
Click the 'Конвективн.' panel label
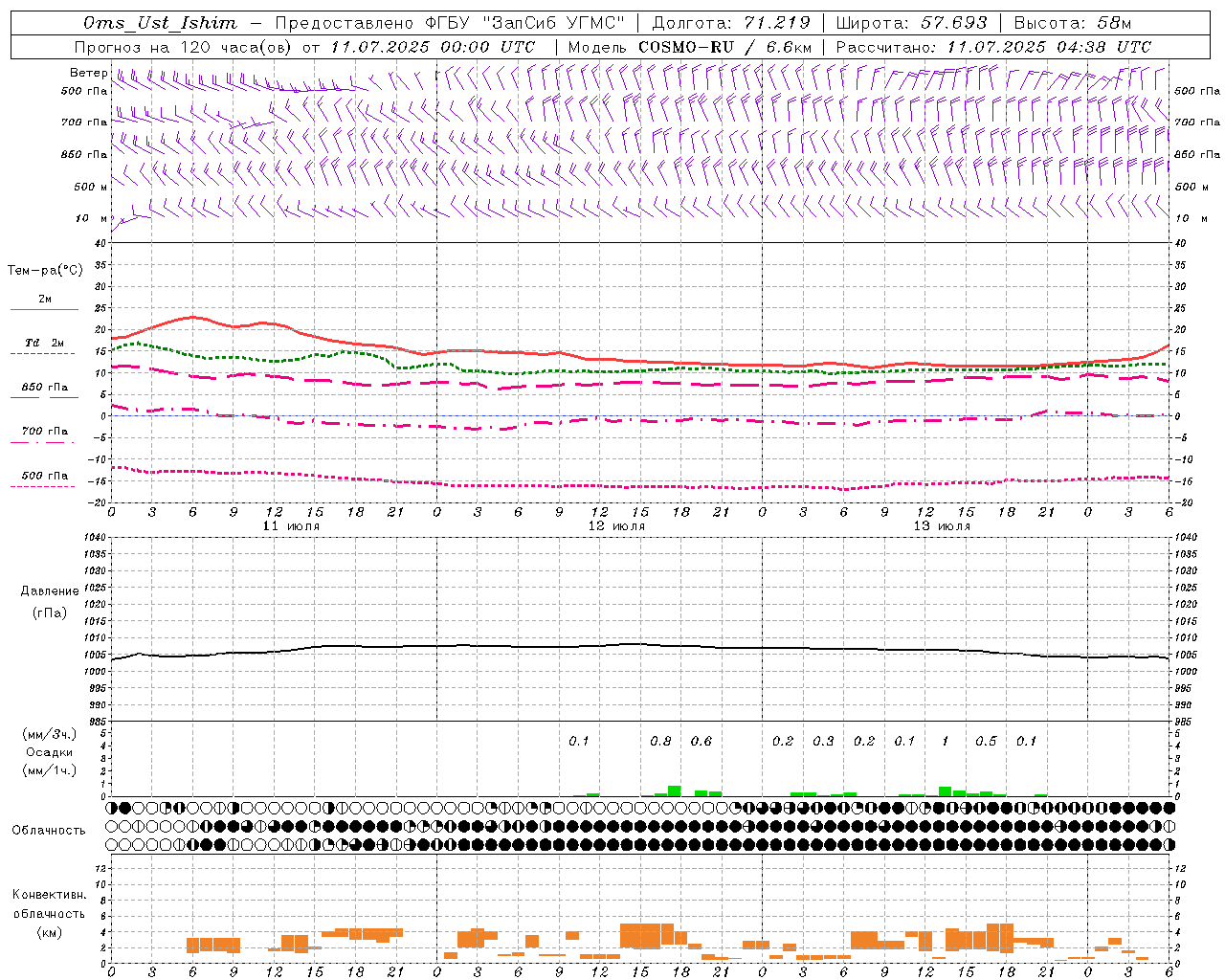point(49,895)
